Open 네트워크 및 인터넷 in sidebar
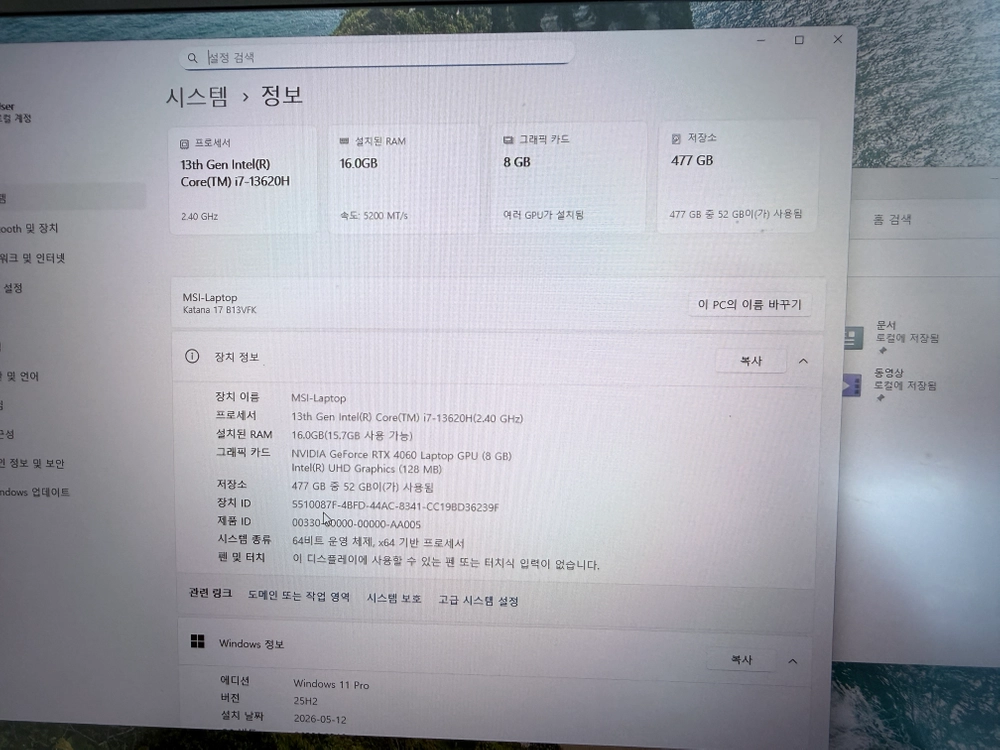 coord(32,258)
